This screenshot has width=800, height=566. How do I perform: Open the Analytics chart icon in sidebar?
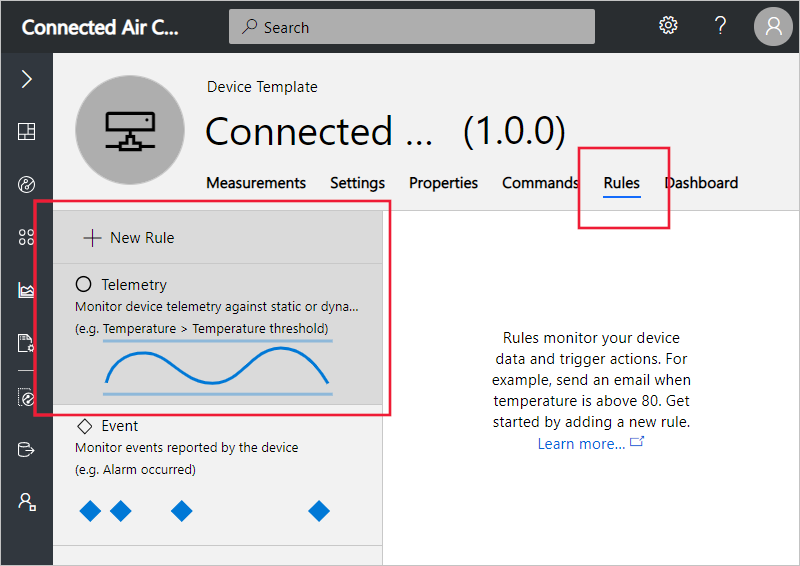tap(26, 290)
